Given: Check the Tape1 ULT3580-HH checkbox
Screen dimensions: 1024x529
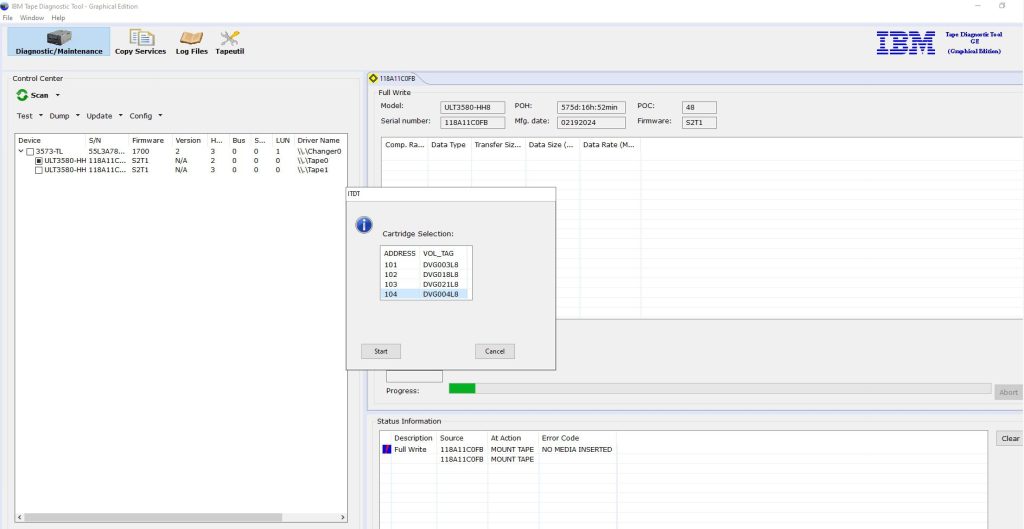Looking at the screenshot, I should 39,170.
